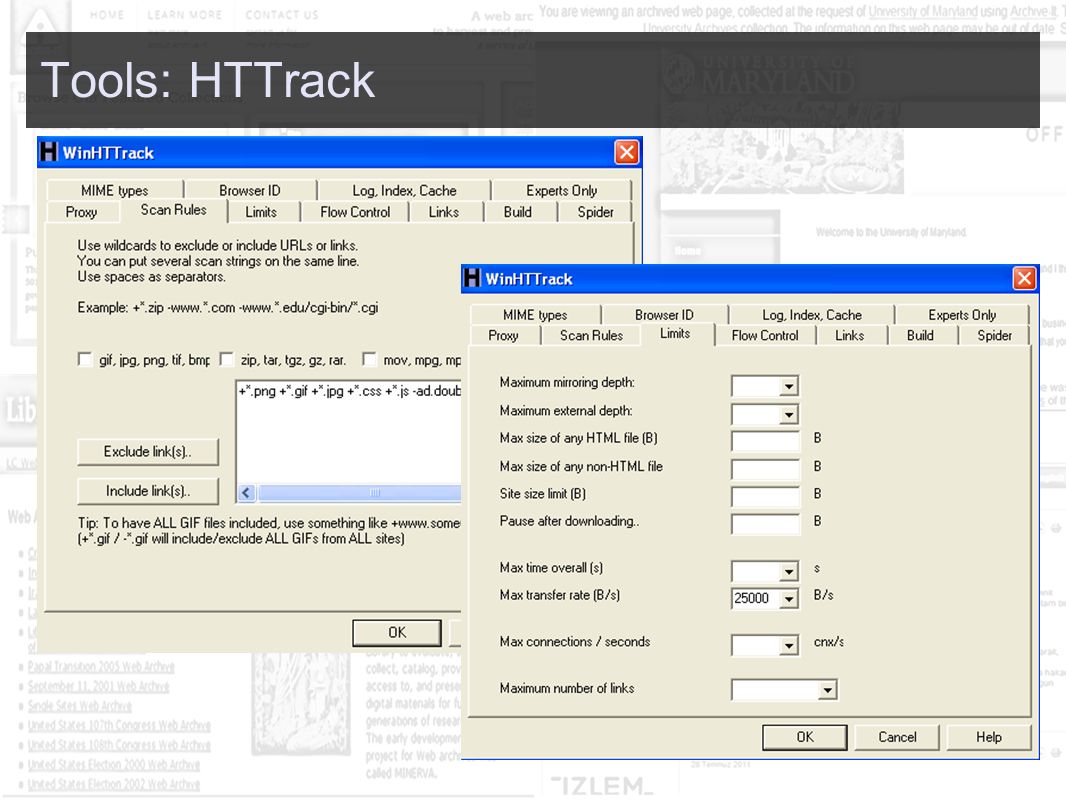This screenshot has width=1066, height=800.
Task: Click the scan rules scrollbar left arrow
Action: click(x=246, y=493)
